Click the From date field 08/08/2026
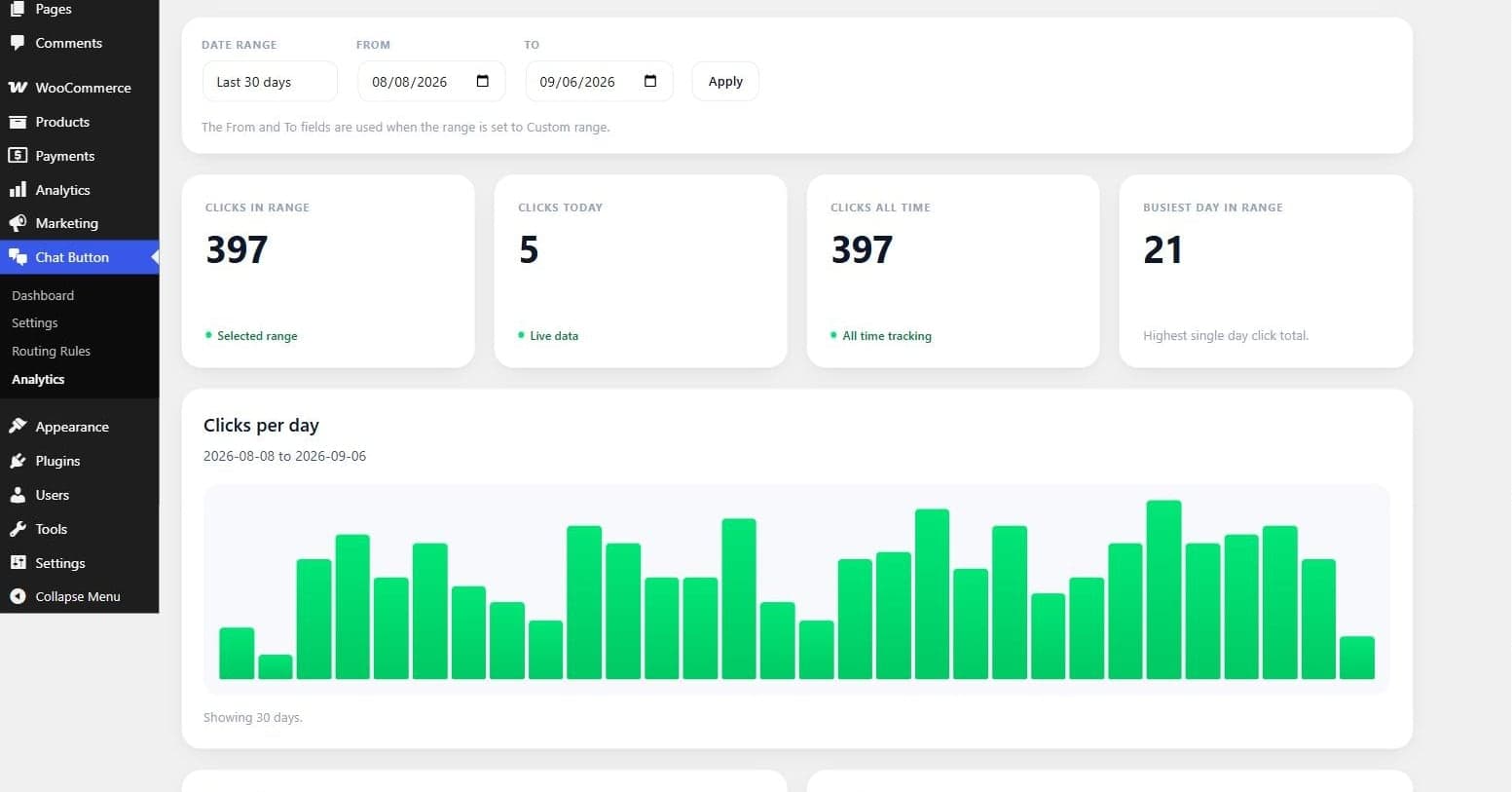Image resolution: width=1512 pixels, height=792 pixels. 431,82
